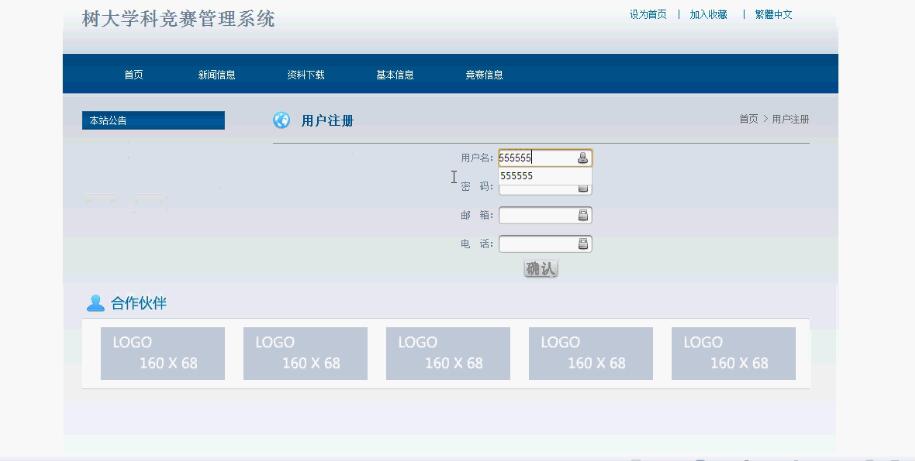Click the 确认 submit button
Viewport: 915px width, 461px height.
(x=540, y=268)
